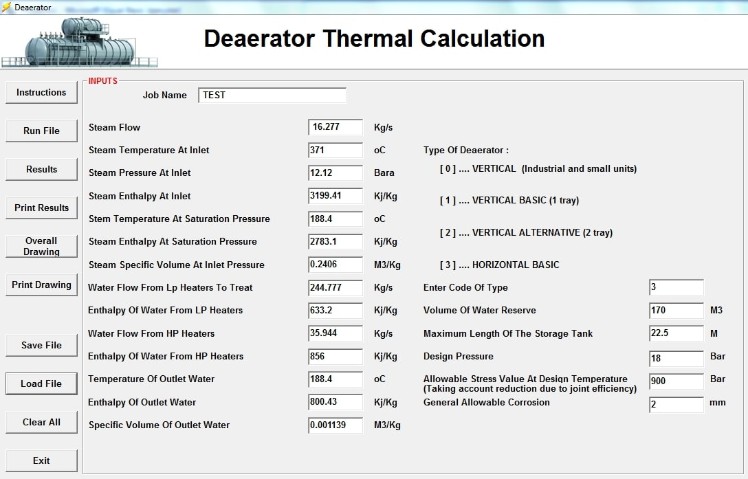Click Temperature Of Outlet Water field

point(335,379)
